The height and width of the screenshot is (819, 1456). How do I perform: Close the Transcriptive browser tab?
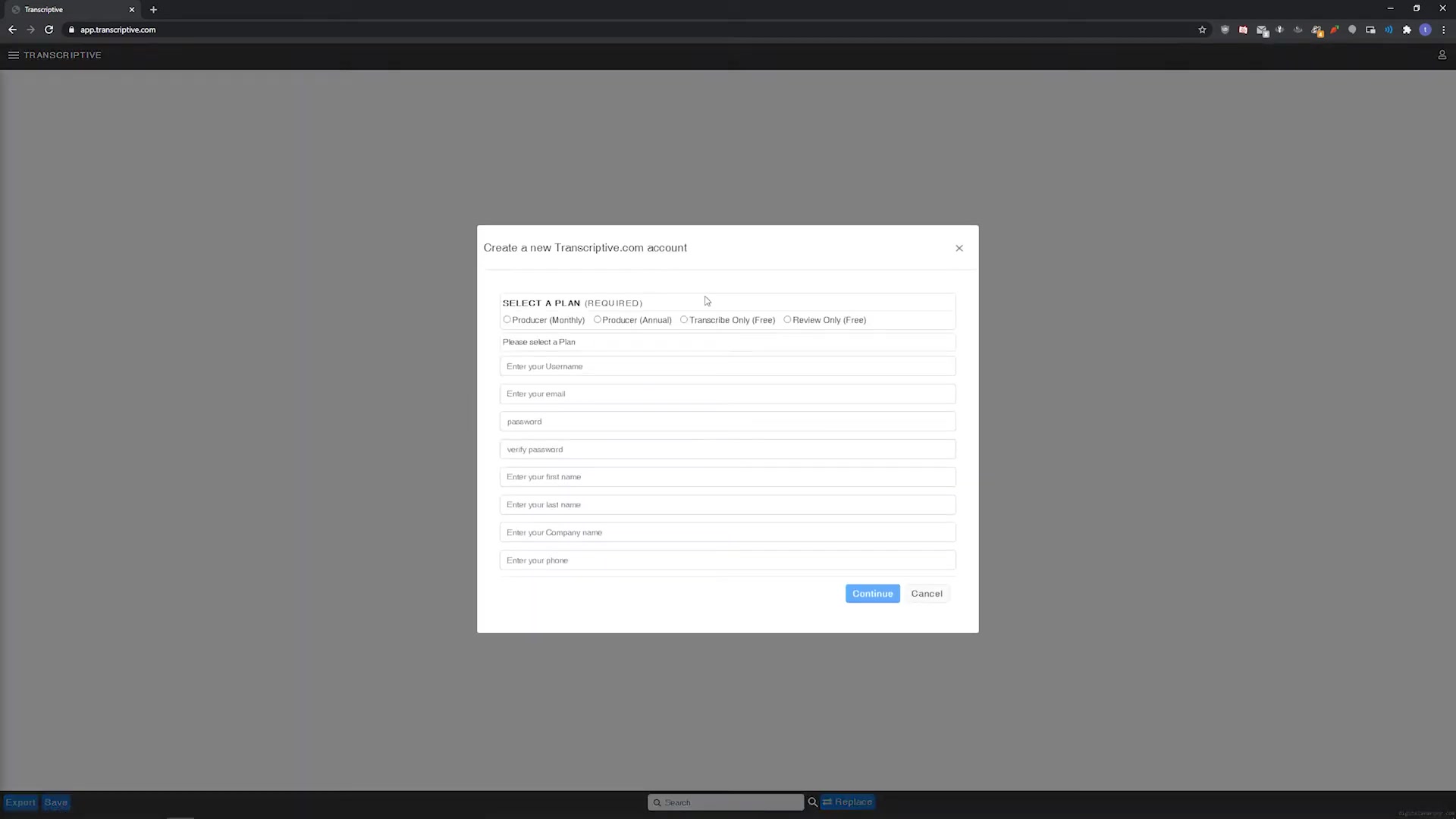131,10
